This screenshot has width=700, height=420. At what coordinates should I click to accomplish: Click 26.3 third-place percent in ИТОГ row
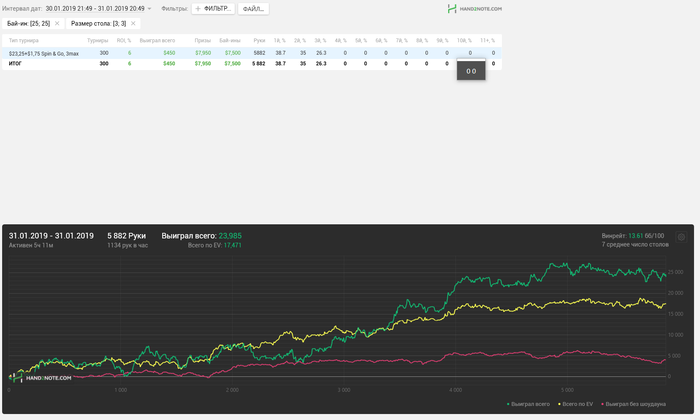(x=321, y=63)
